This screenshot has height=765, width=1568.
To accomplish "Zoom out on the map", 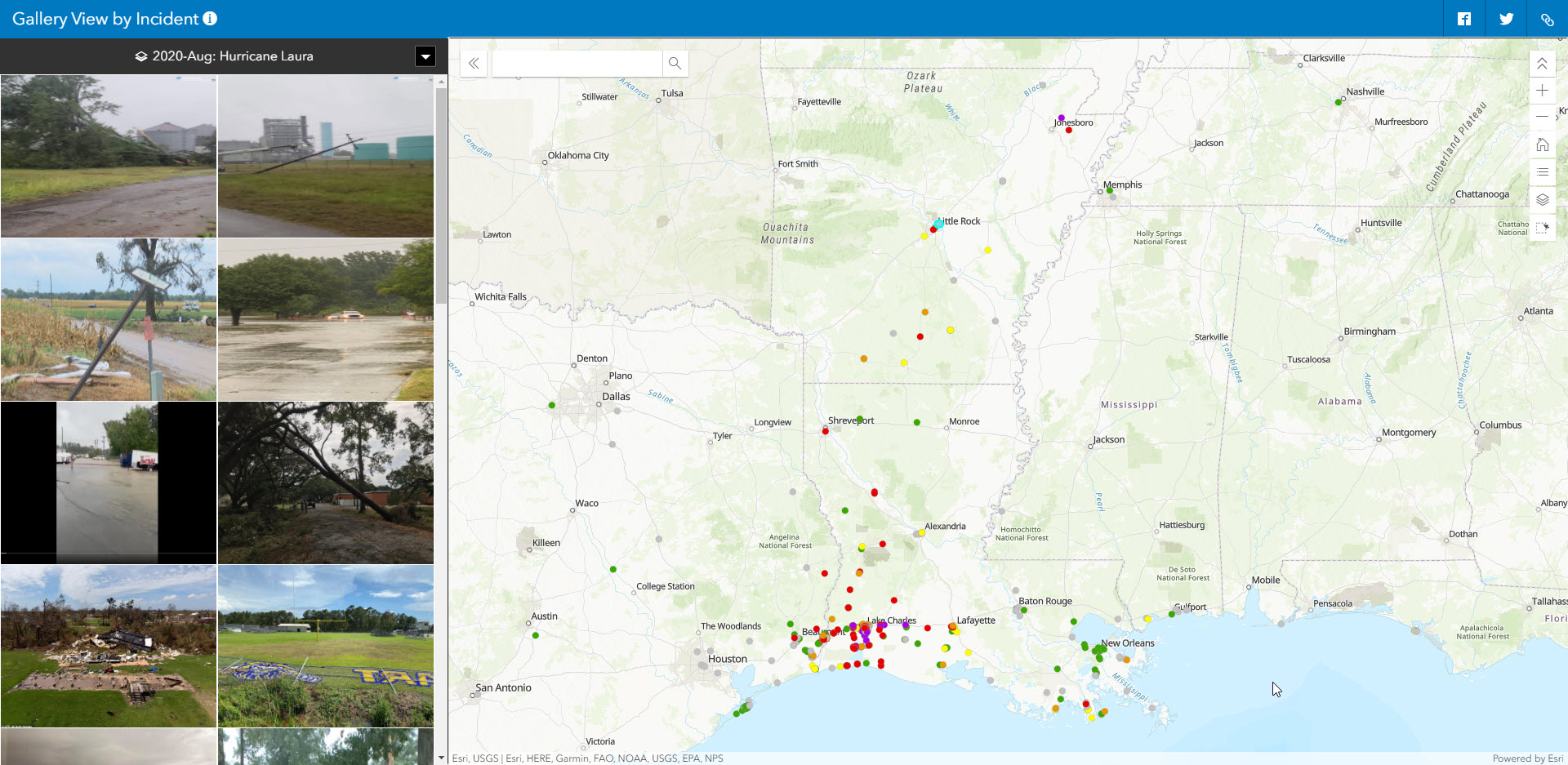I will (1542, 117).
